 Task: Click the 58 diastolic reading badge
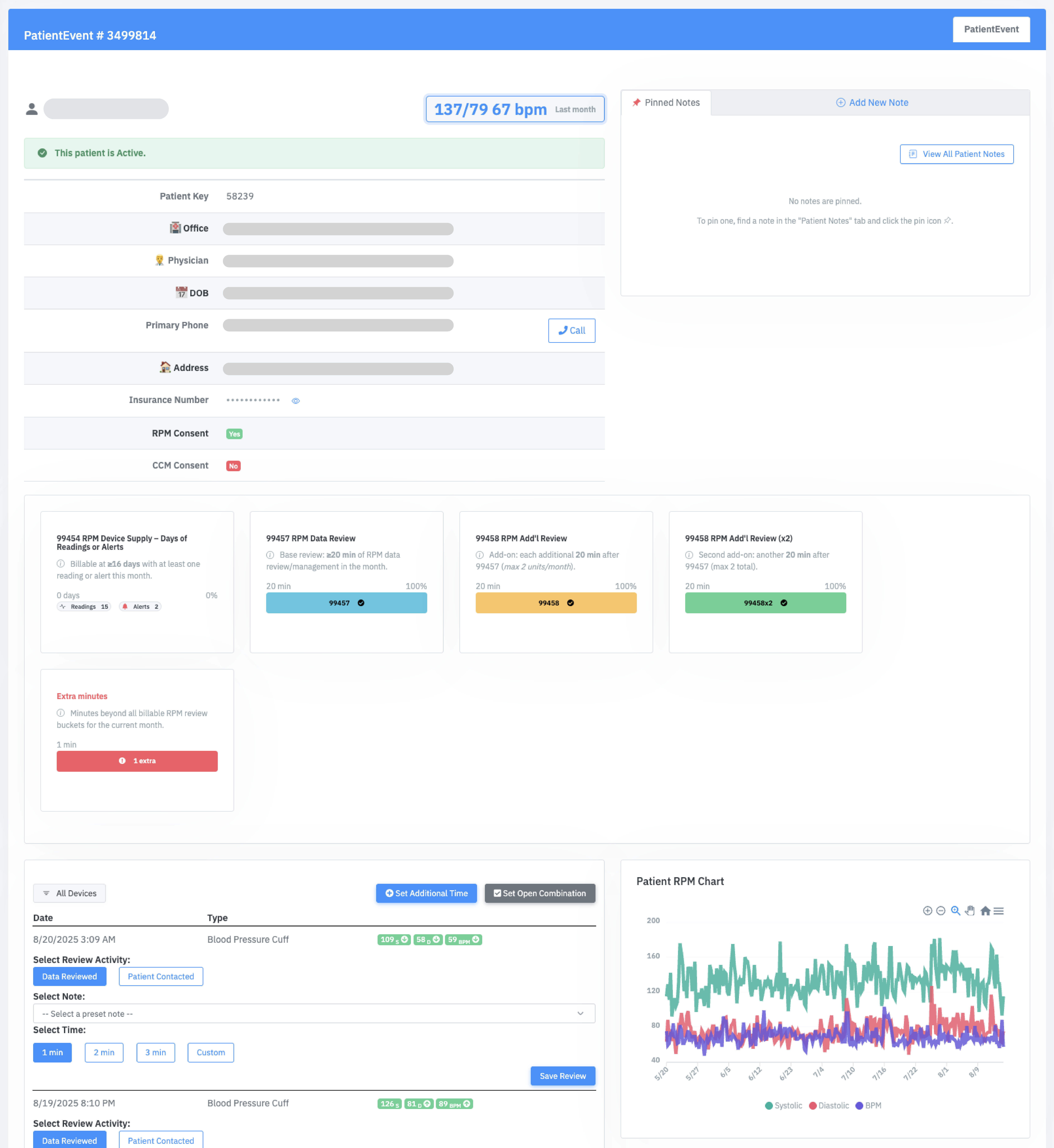tap(428, 940)
